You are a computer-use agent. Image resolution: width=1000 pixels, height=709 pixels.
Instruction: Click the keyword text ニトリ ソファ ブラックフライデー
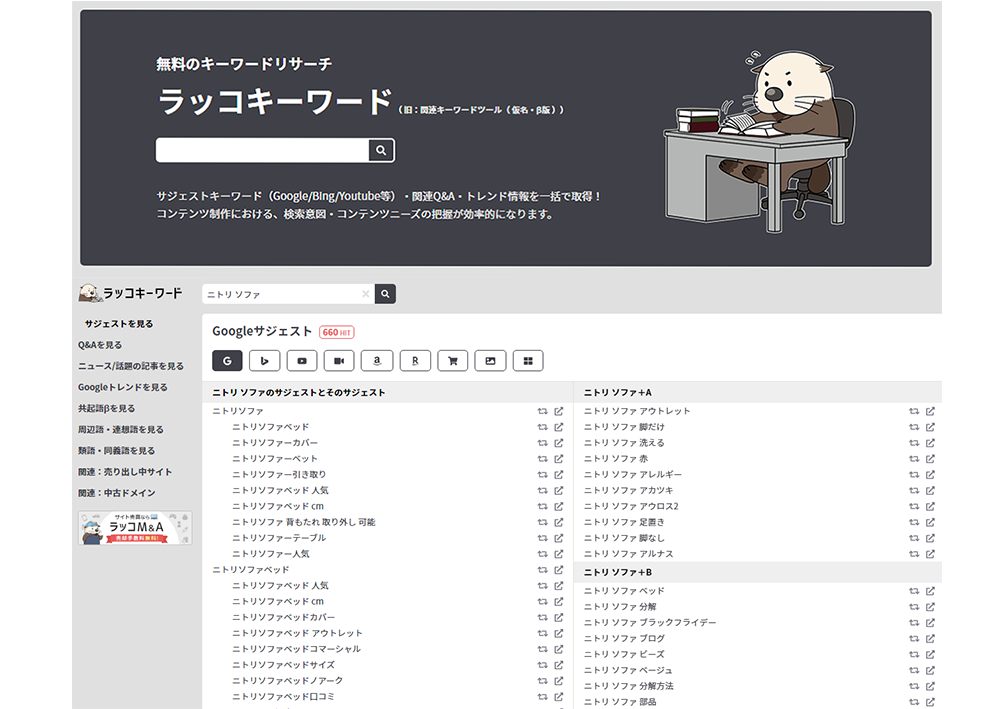pyautogui.click(x=650, y=622)
